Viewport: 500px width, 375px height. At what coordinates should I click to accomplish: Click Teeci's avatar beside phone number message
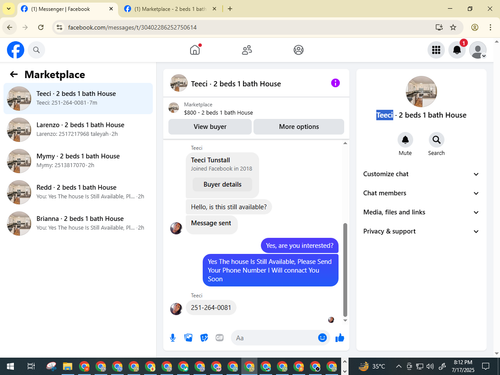pyautogui.click(x=176, y=309)
